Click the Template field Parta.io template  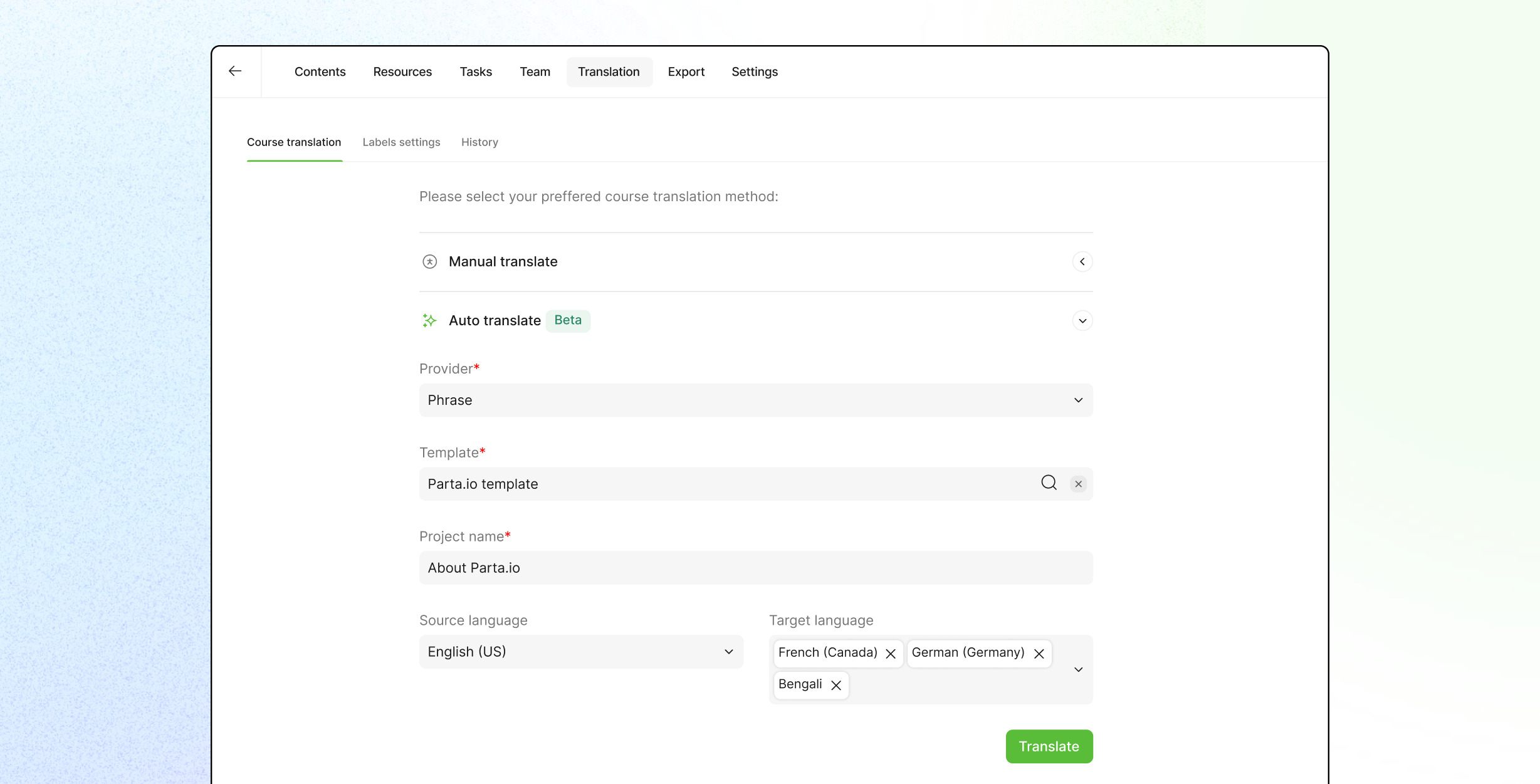756,484
